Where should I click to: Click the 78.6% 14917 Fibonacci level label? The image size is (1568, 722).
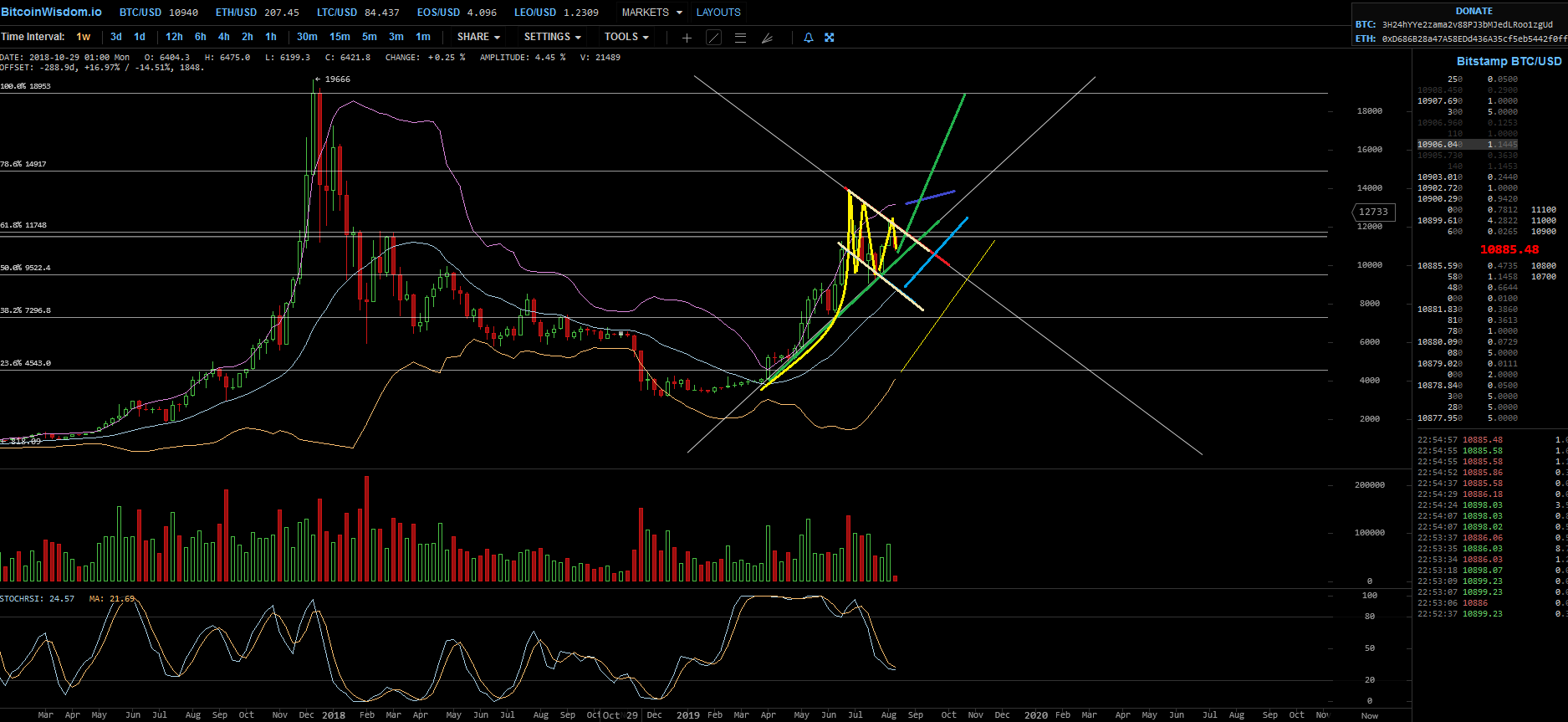(23, 164)
